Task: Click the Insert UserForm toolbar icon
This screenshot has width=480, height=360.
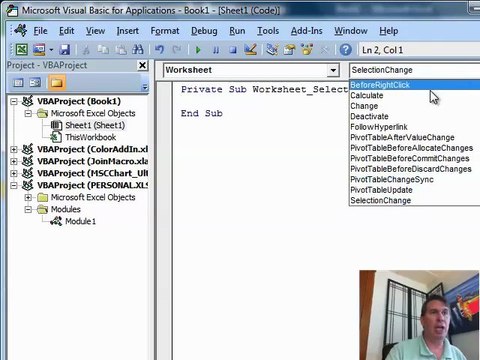Action: click(x=39, y=50)
